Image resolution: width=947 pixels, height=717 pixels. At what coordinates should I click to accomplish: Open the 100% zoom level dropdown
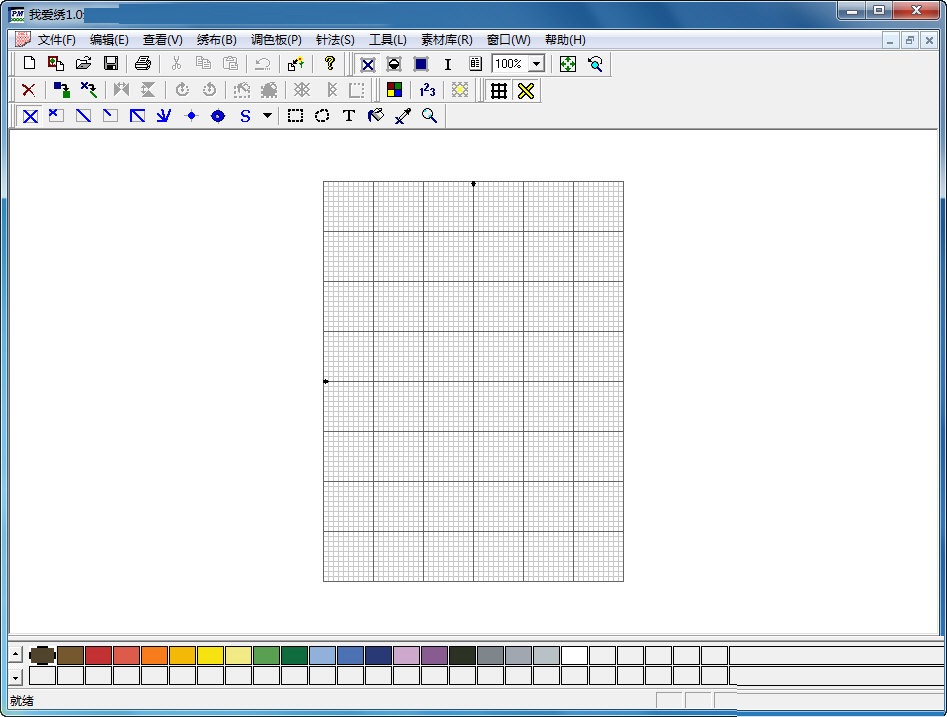pyautogui.click(x=536, y=64)
